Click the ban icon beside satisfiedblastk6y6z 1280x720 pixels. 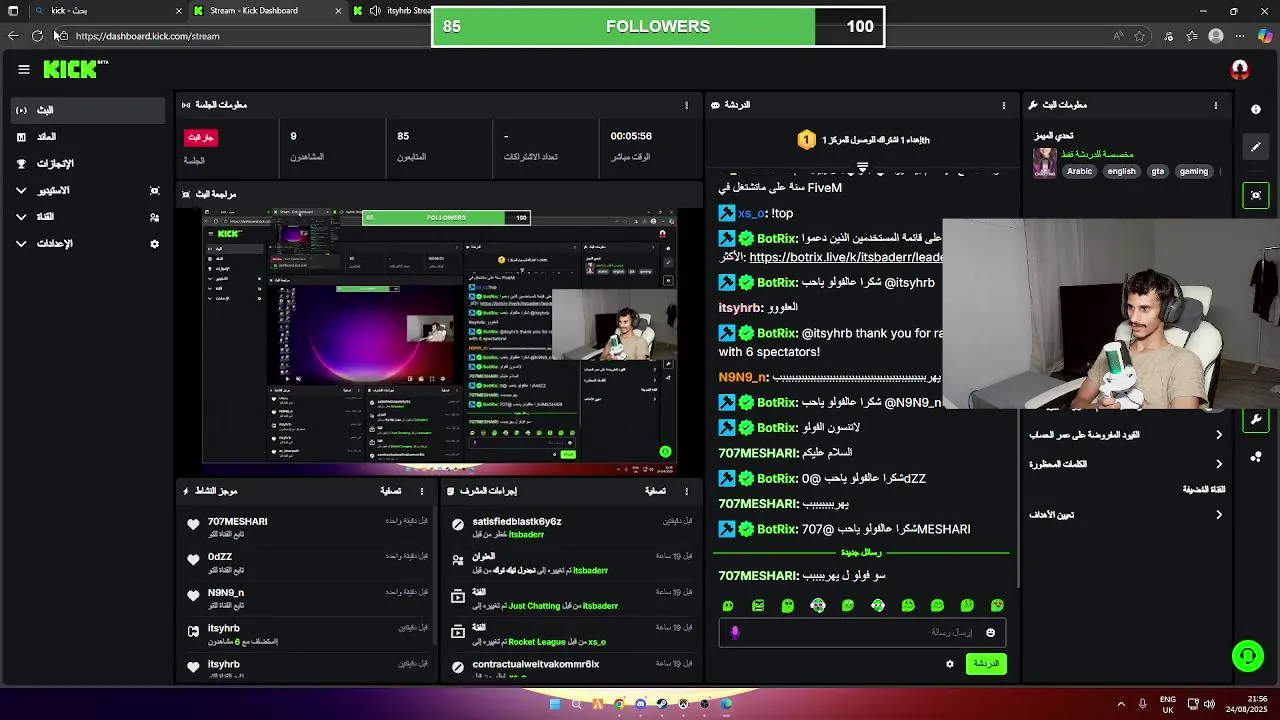(x=458, y=524)
